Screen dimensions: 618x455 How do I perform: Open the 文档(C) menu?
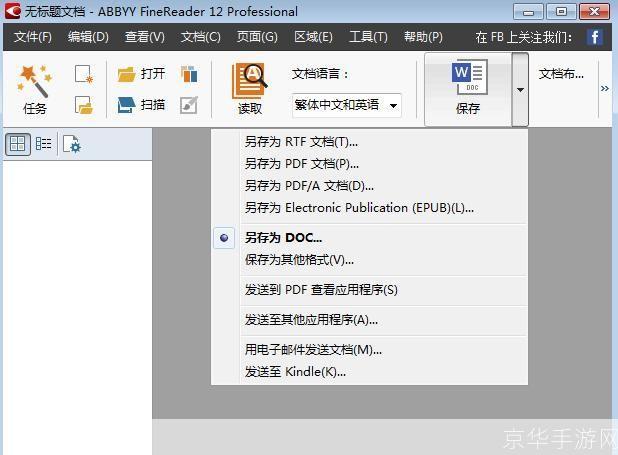click(x=201, y=37)
